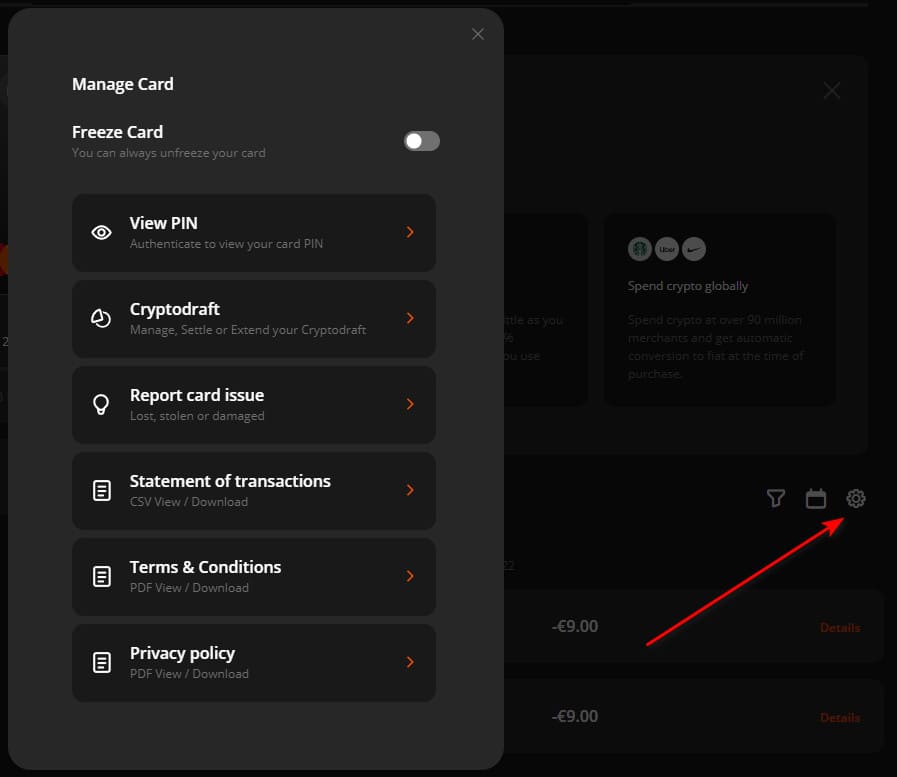Click the Terms & Conditions document icon
Viewport: 897px width, 777px height.
coord(102,576)
